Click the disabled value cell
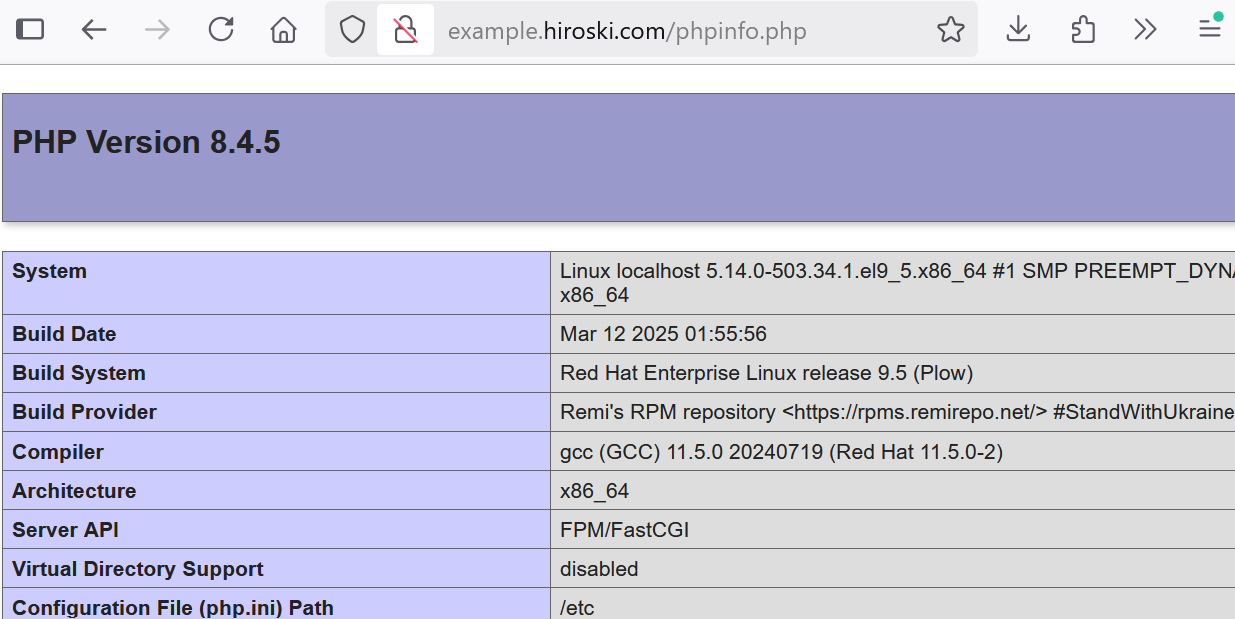The height and width of the screenshot is (619, 1235). pyautogui.click(x=599, y=569)
